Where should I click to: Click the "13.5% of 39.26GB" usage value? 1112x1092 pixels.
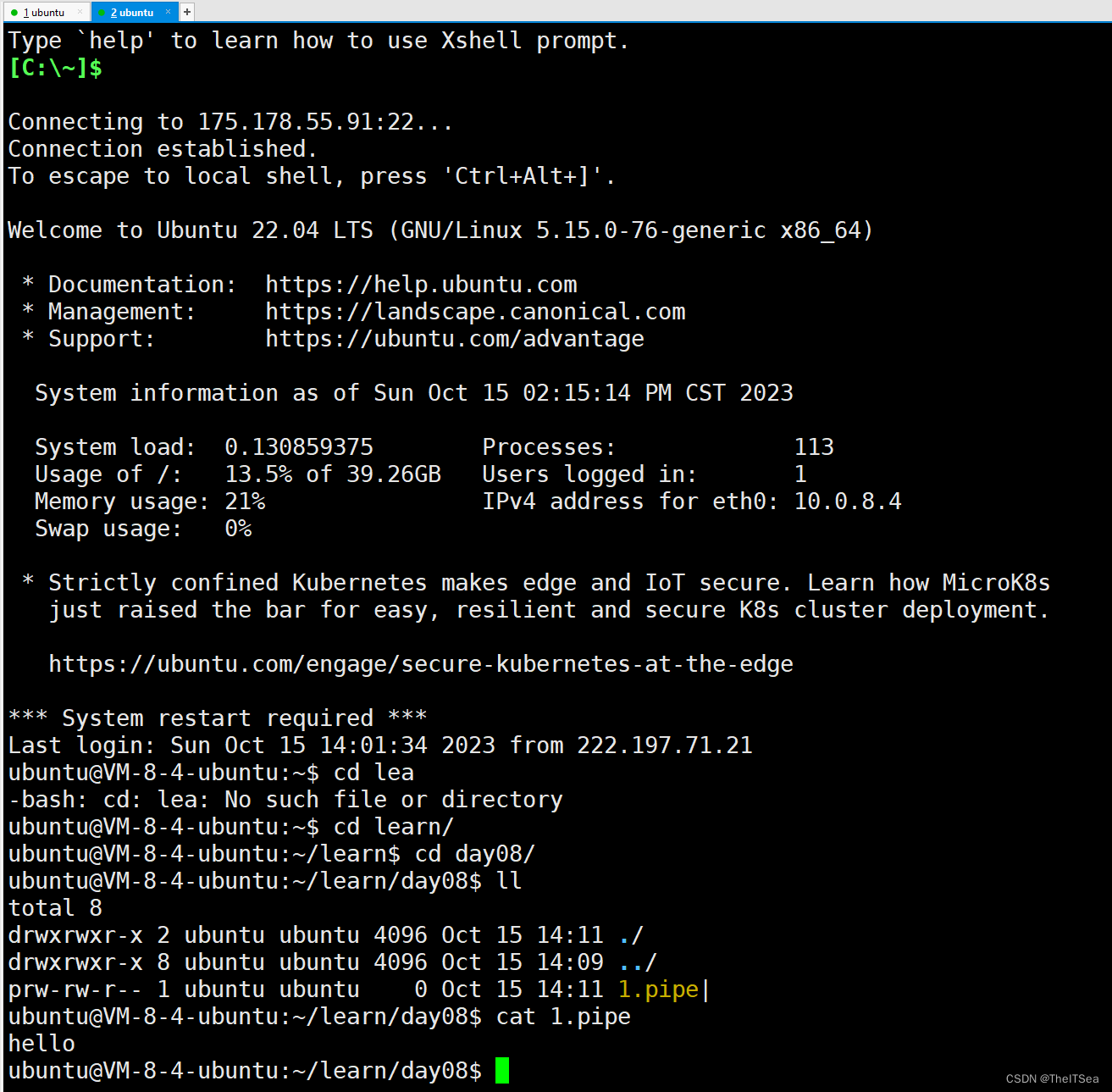tap(333, 474)
